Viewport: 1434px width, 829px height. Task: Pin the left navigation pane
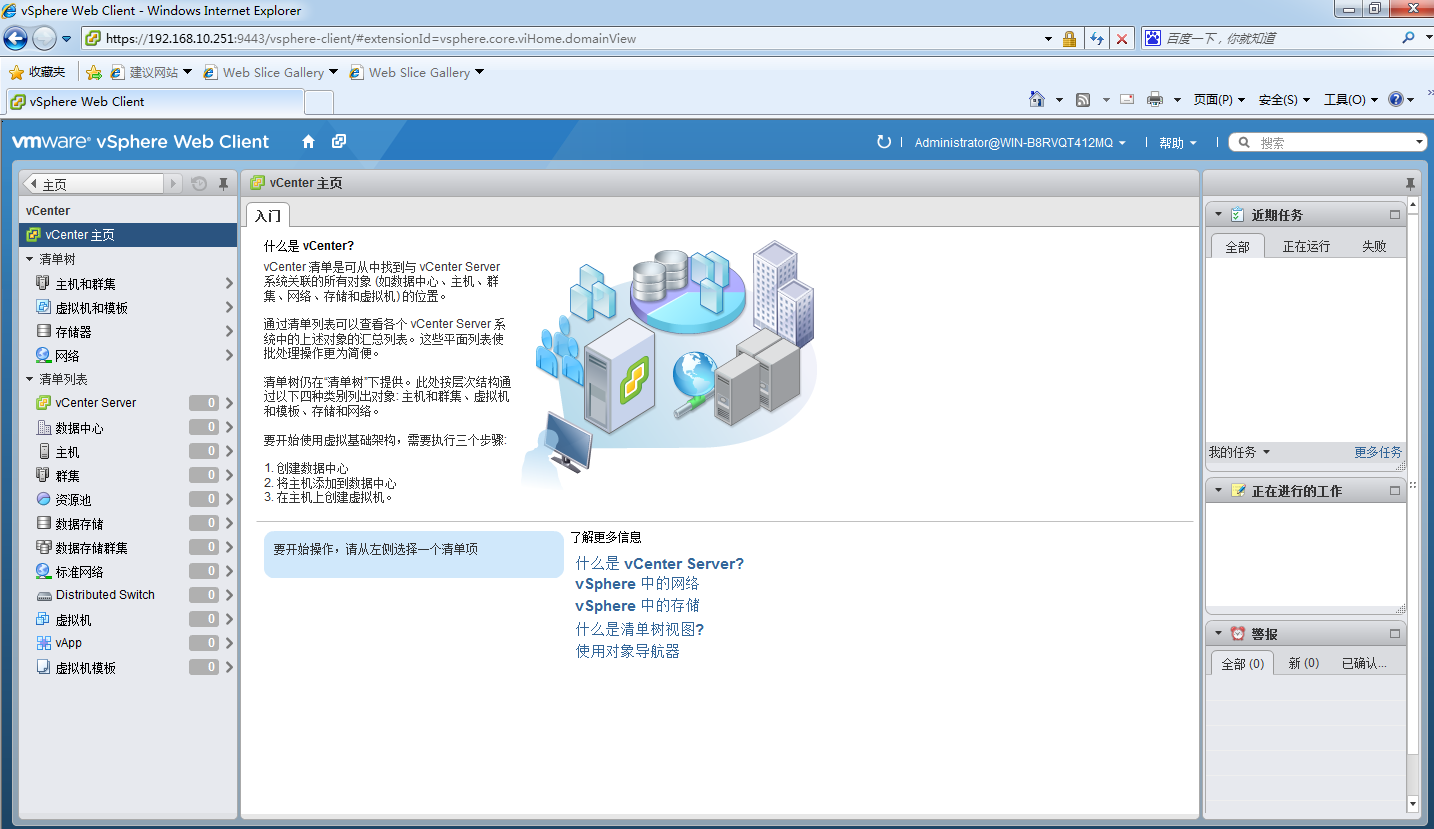(225, 183)
